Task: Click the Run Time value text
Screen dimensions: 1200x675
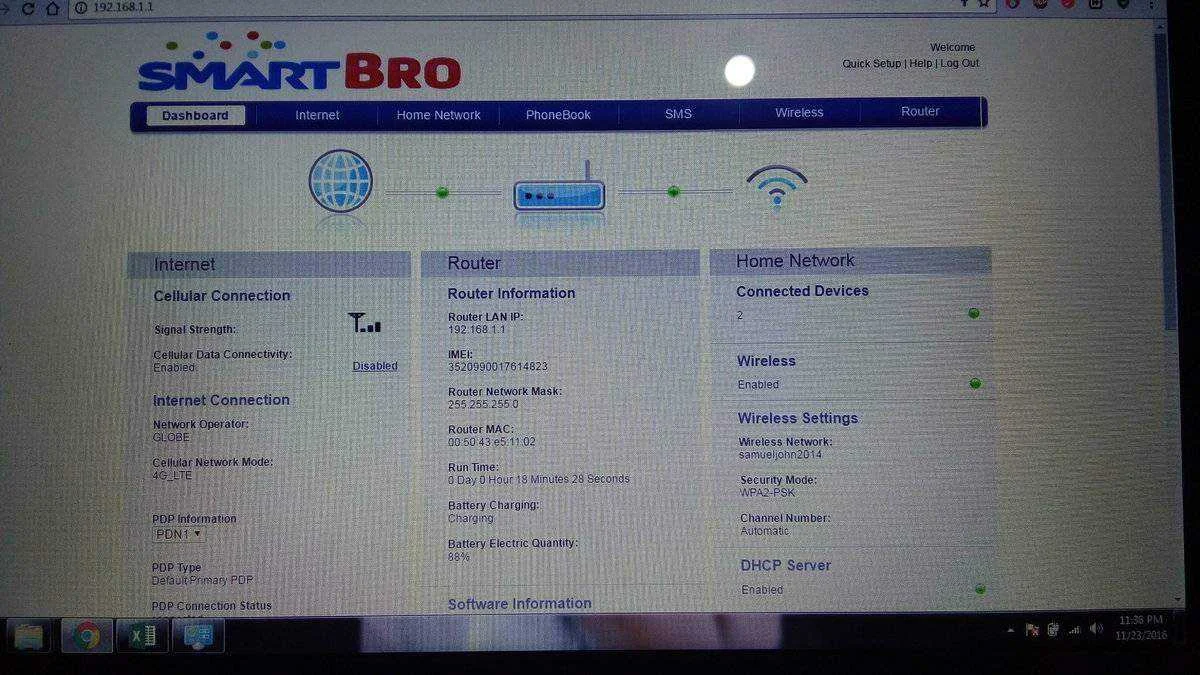Action: [539, 479]
